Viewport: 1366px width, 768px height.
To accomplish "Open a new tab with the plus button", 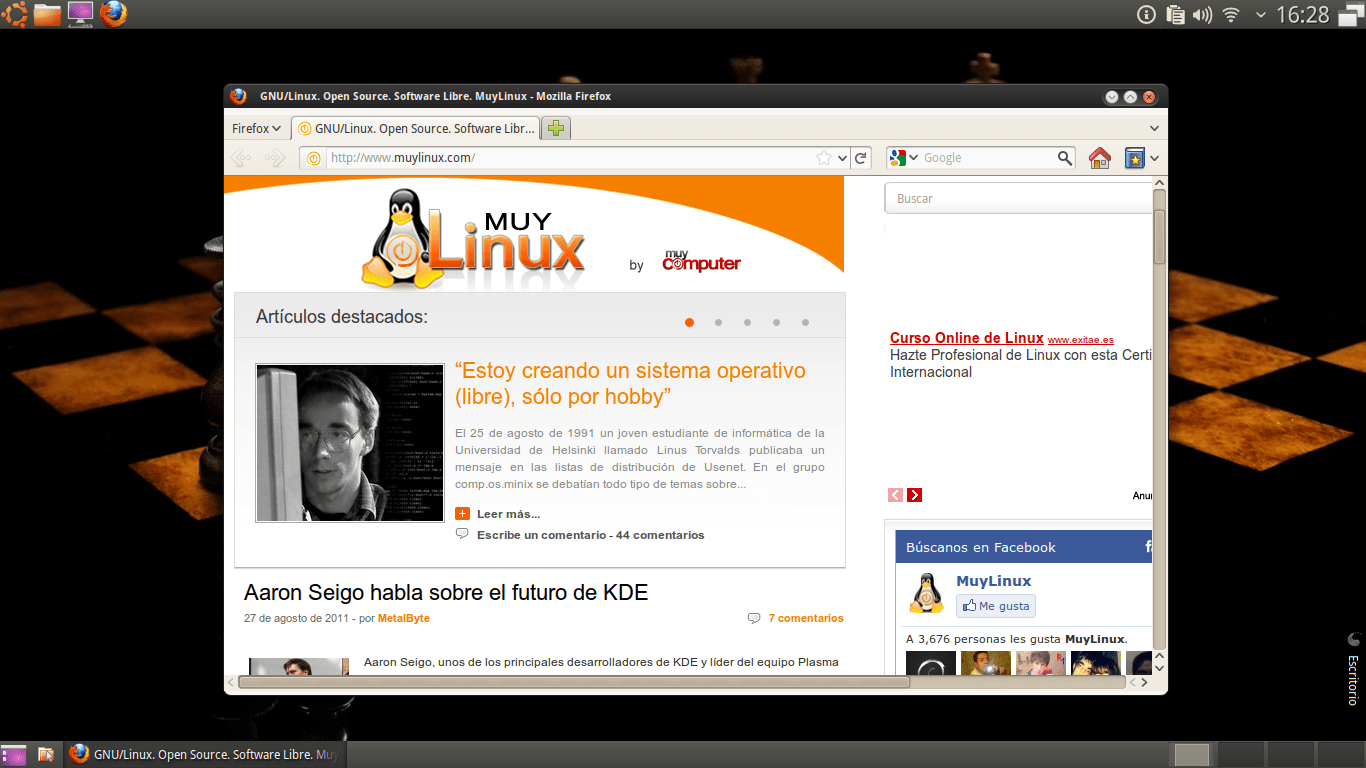I will [556, 128].
